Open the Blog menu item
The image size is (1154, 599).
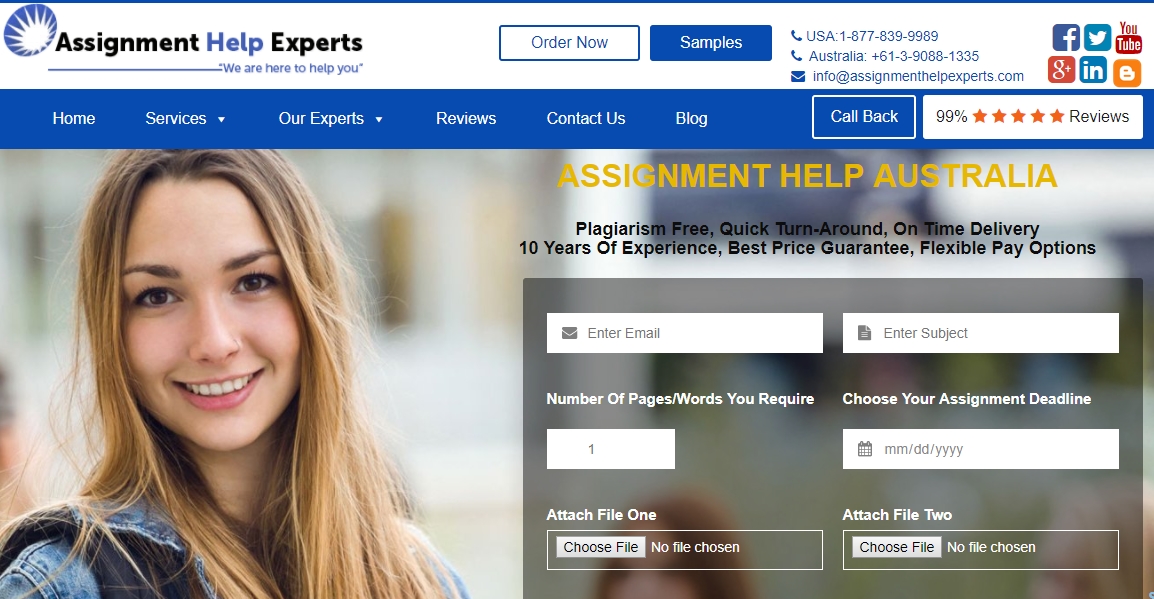pos(691,118)
